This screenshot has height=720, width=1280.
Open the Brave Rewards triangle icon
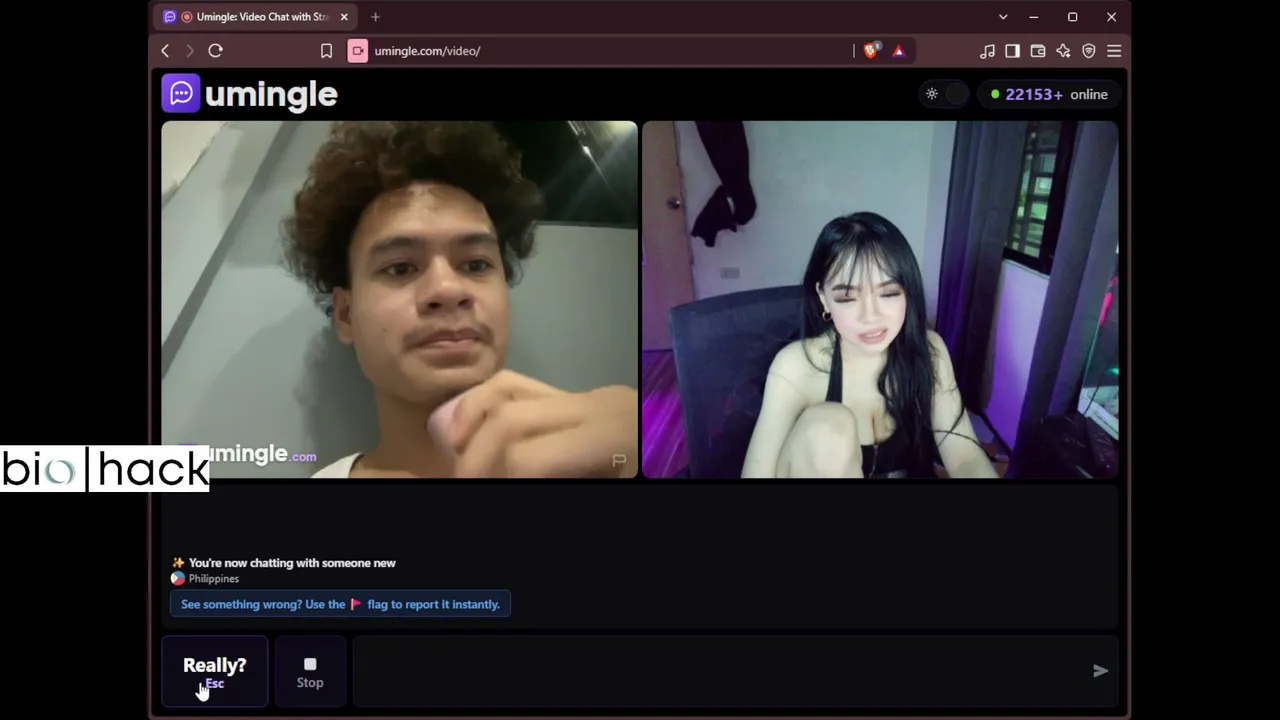pyautogui.click(x=898, y=51)
